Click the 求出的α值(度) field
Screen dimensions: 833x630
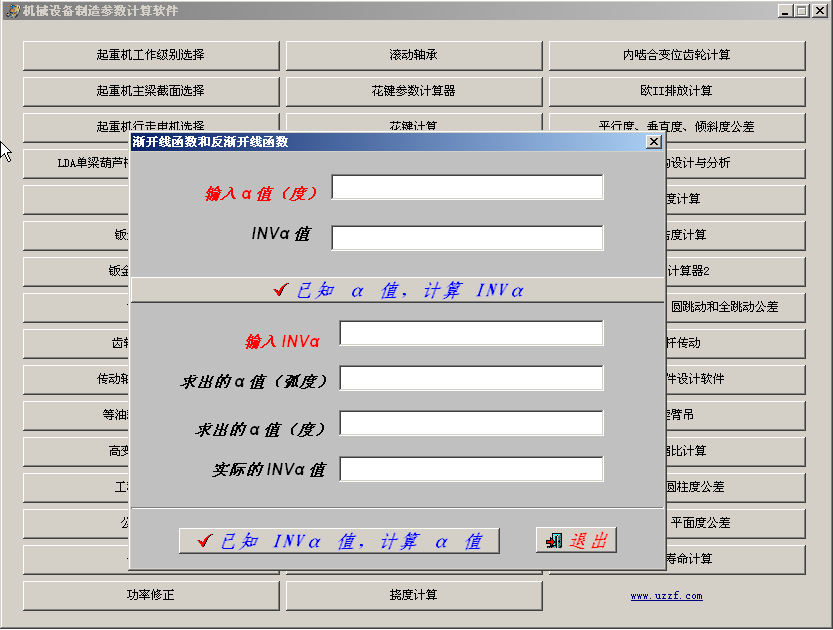click(x=471, y=423)
